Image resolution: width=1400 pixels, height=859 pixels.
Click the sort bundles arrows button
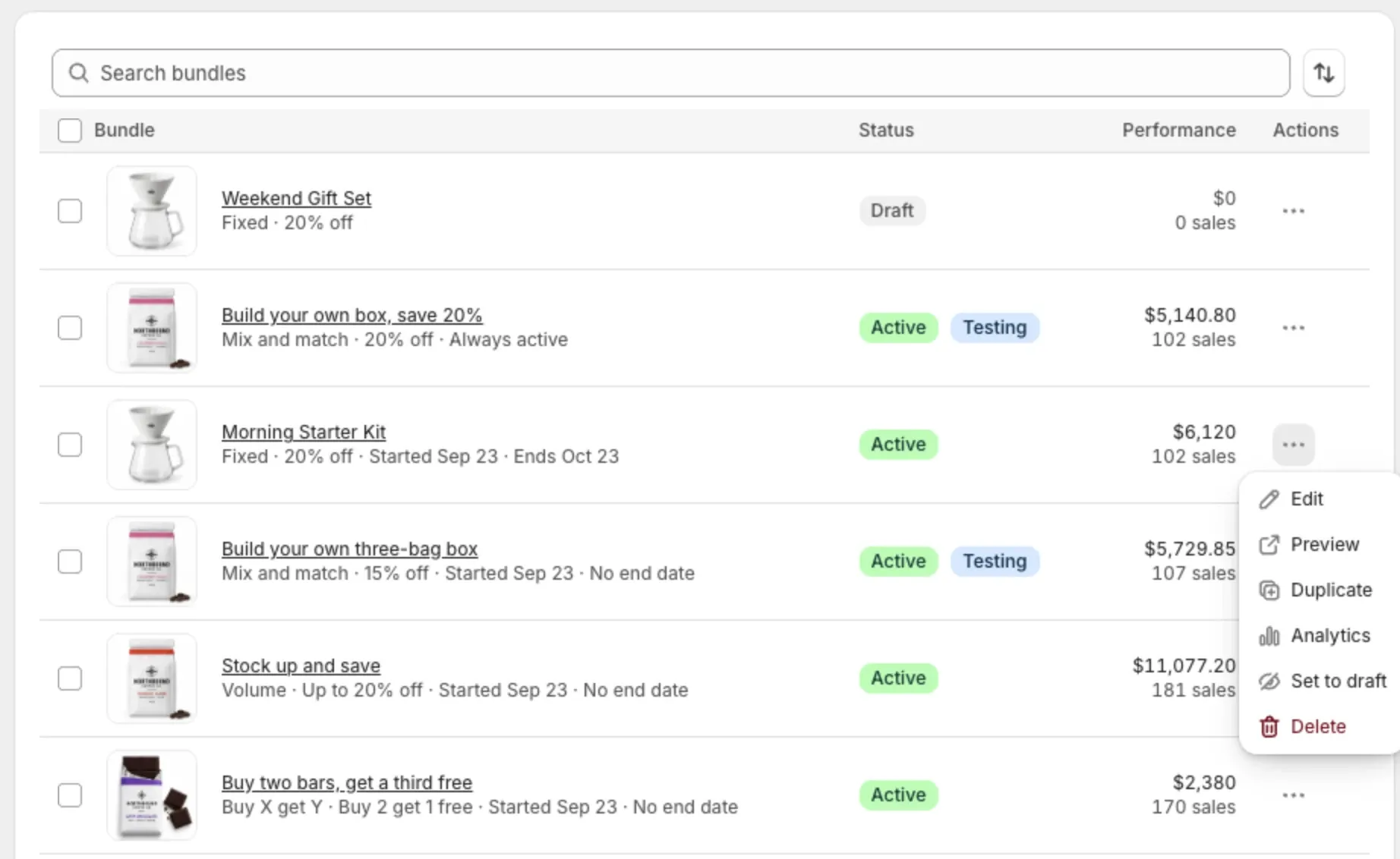pos(1323,73)
